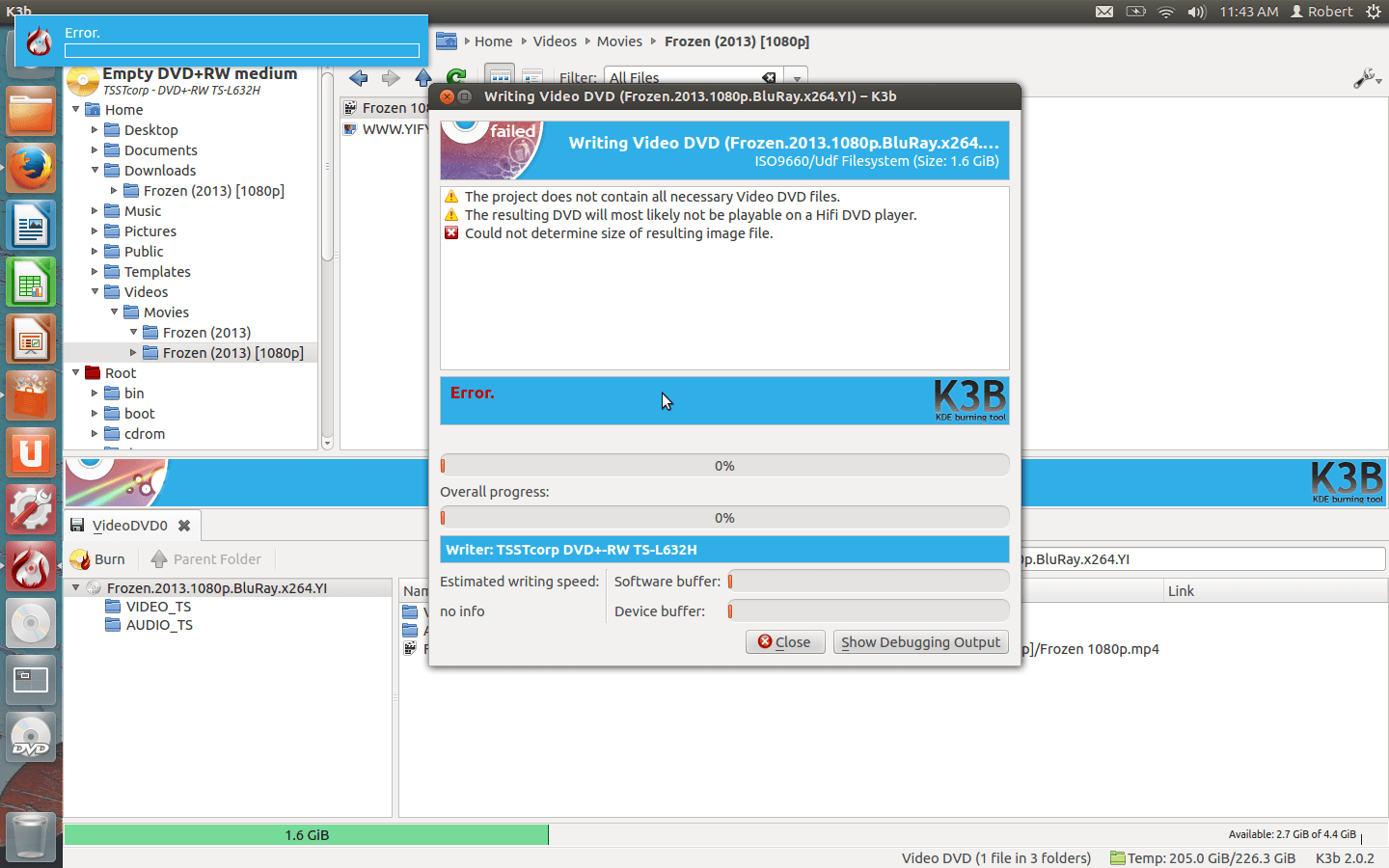Go forward with the grey forward arrow
The height and width of the screenshot is (868, 1389).
click(x=391, y=78)
